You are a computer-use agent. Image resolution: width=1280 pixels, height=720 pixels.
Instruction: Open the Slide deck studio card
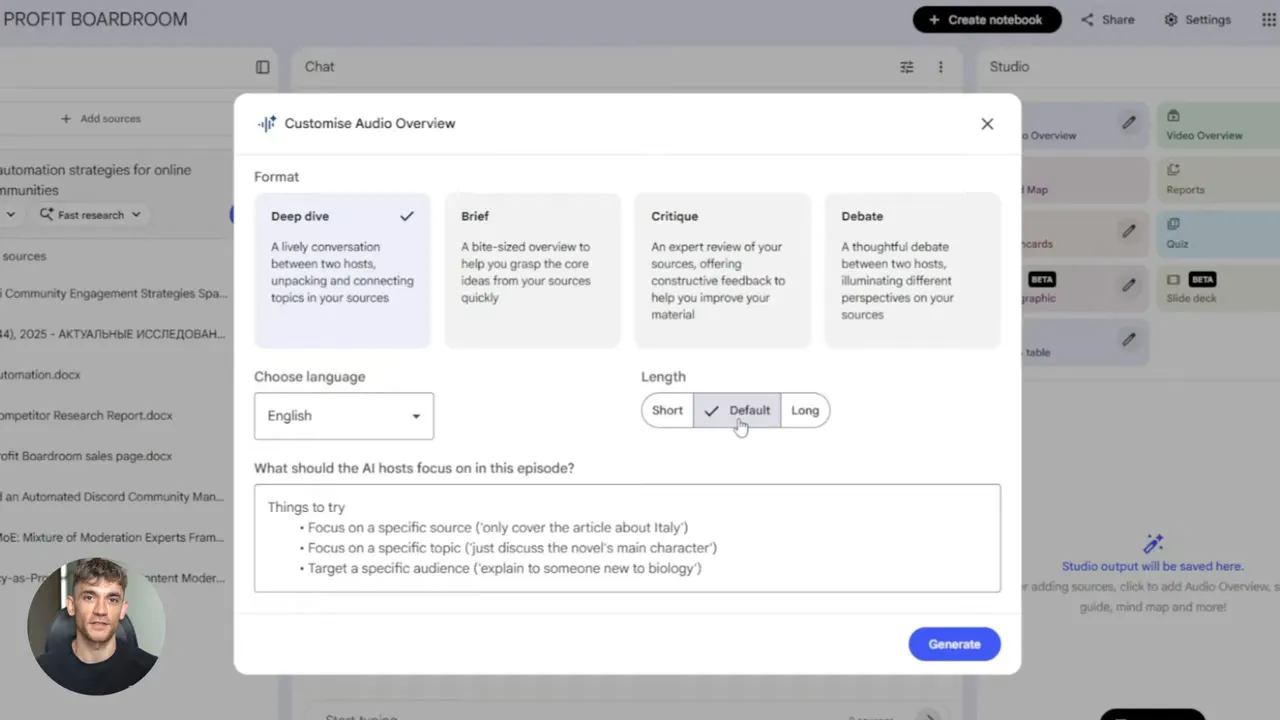click(x=1218, y=287)
